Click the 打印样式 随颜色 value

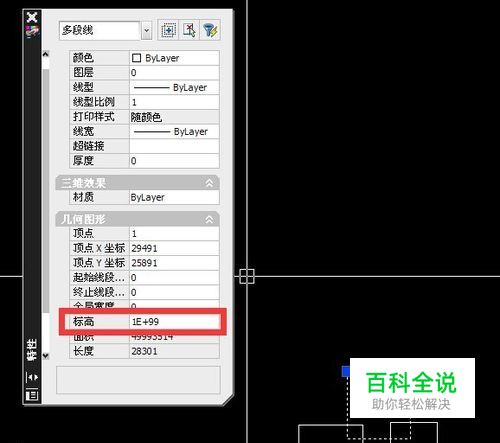pyautogui.click(x=174, y=117)
